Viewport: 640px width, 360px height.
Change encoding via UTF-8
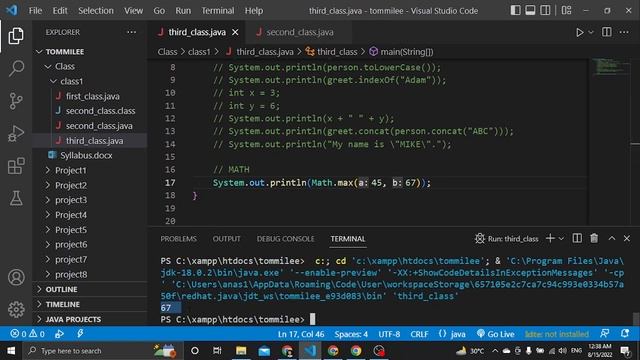(x=389, y=334)
